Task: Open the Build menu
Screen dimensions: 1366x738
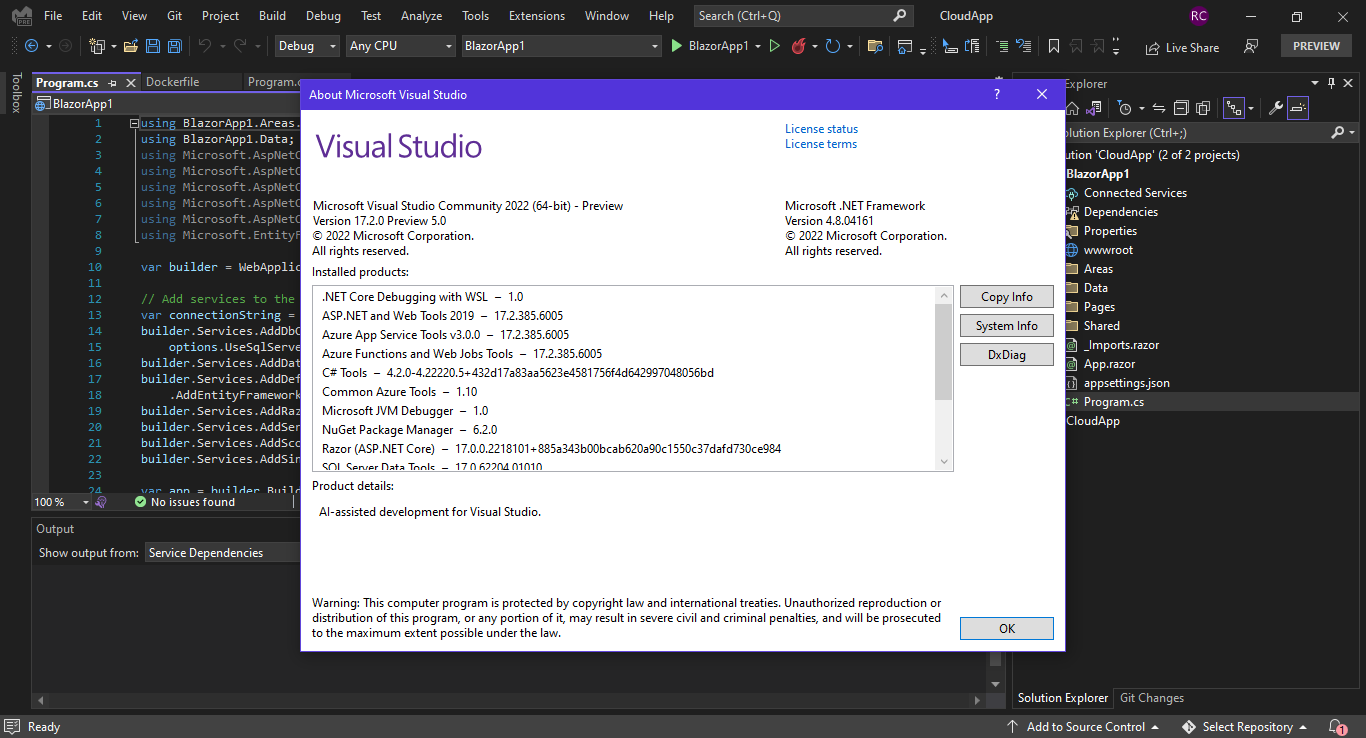Action: (x=272, y=16)
